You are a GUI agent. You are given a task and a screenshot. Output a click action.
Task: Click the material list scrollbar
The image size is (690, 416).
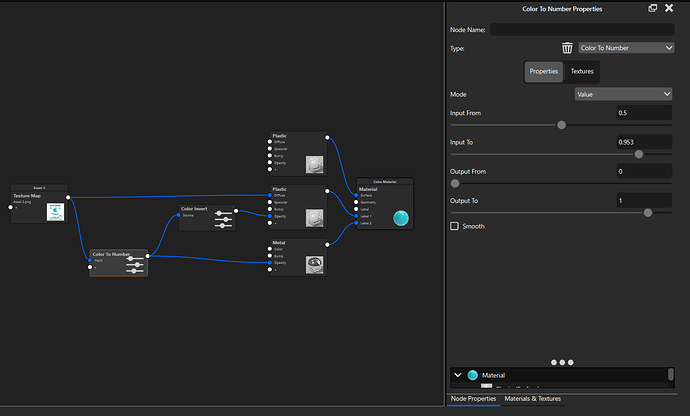[x=671, y=375]
